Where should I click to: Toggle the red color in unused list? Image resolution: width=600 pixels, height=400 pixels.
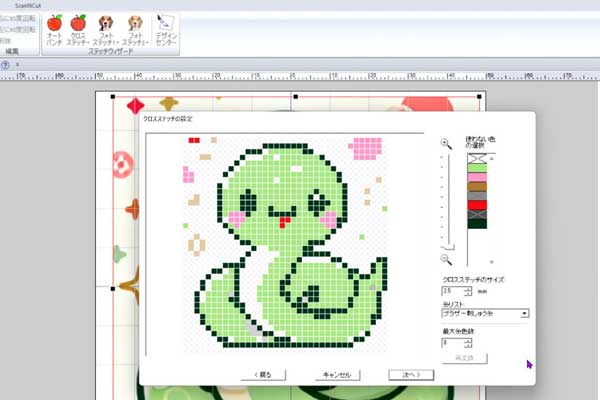point(477,204)
